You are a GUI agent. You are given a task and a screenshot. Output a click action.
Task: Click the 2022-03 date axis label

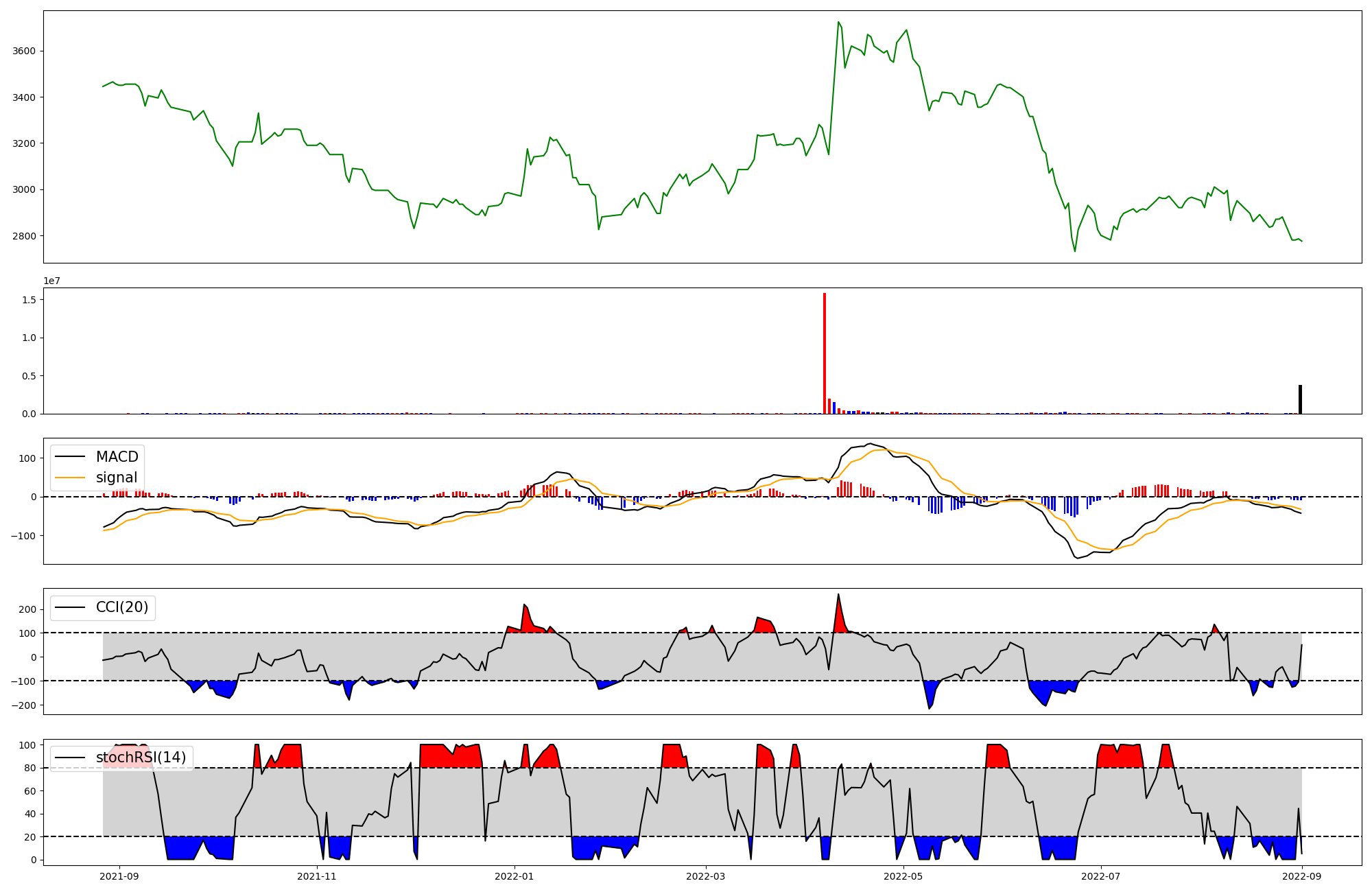(x=705, y=876)
